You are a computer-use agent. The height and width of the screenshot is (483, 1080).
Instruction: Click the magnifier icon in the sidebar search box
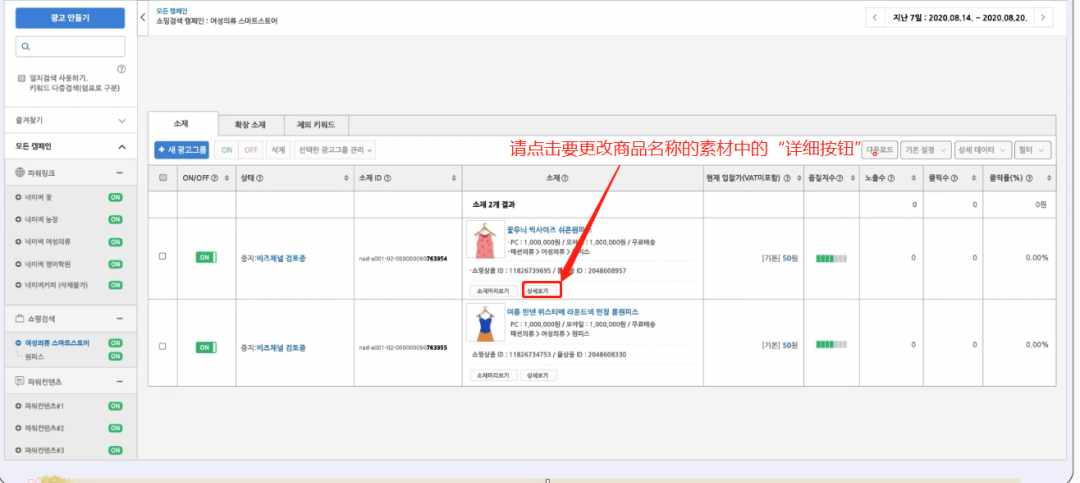tap(25, 47)
